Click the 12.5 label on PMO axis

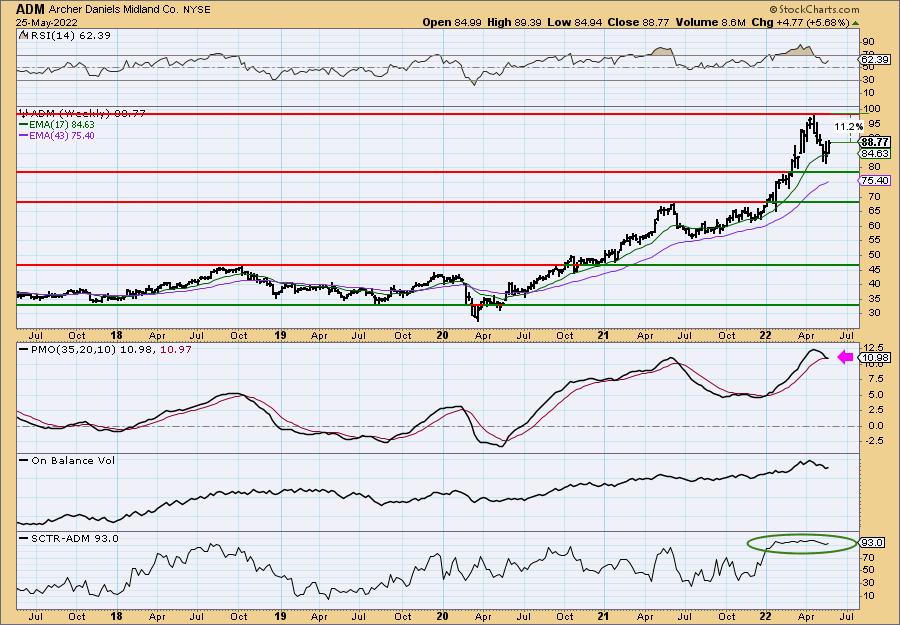[x=872, y=348]
